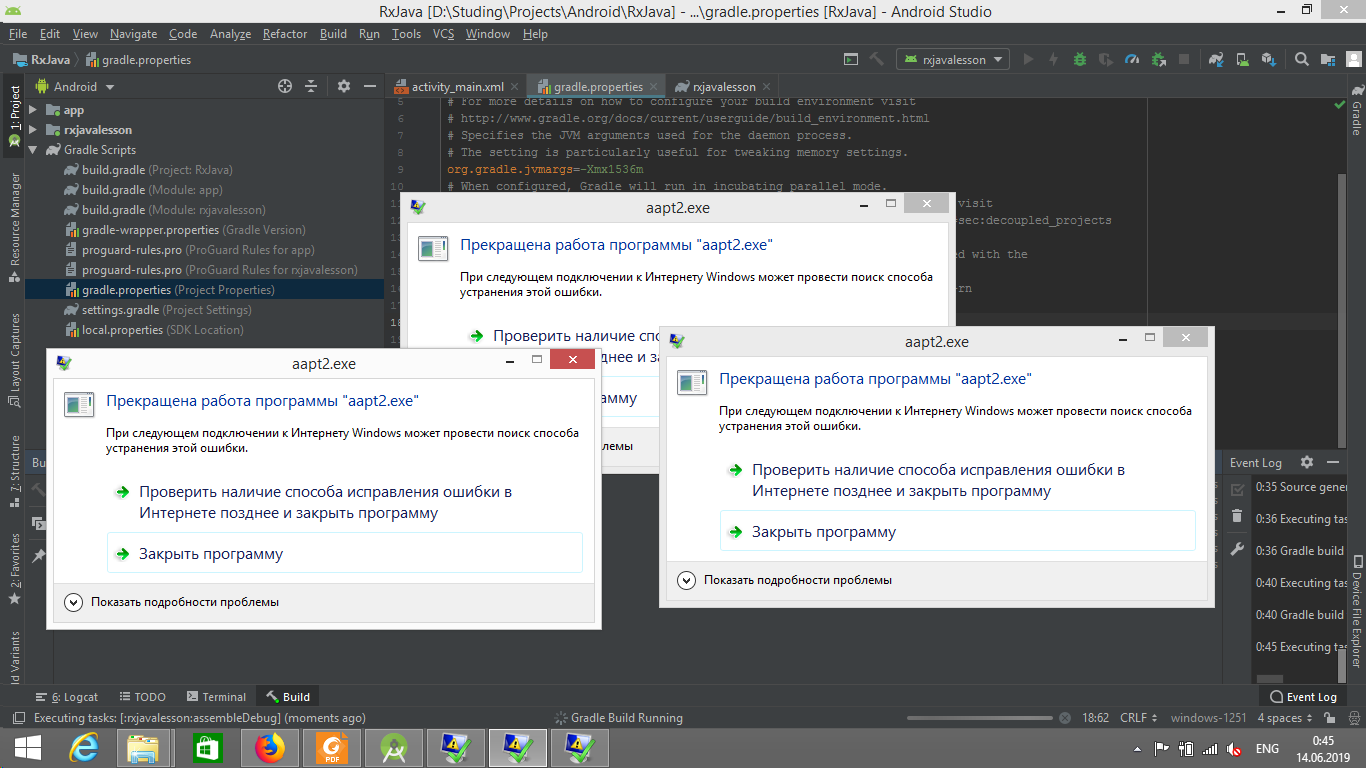This screenshot has width=1366, height=768.
Task: Open the AVD Manager icon
Action: coord(1241,59)
